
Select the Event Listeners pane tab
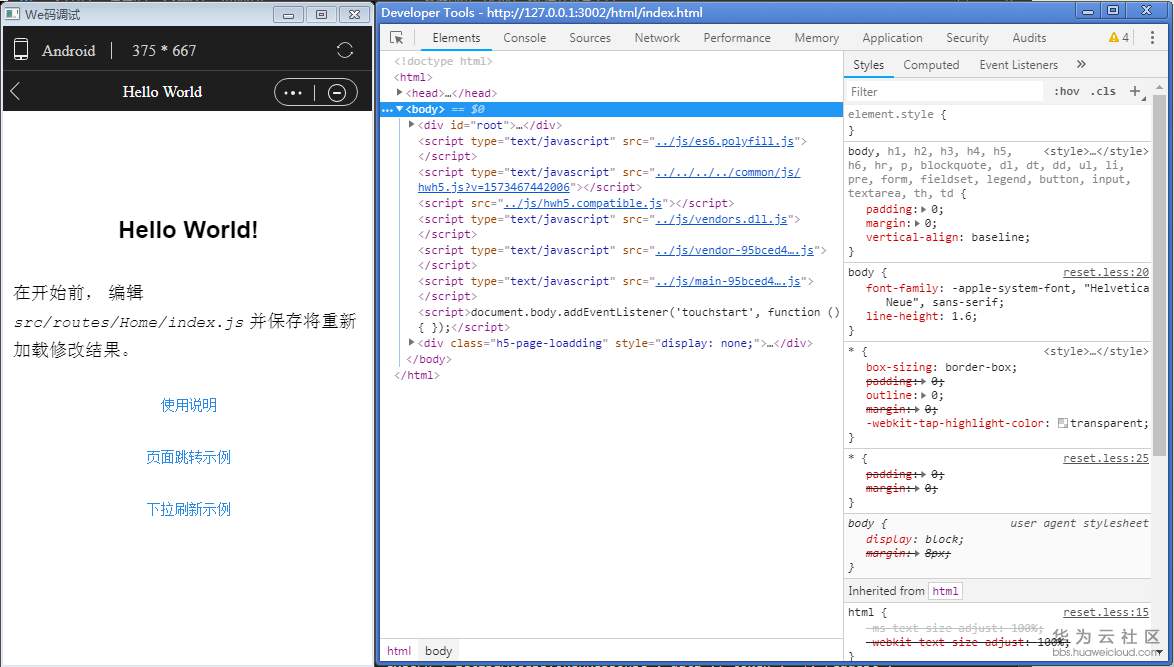[1018, 65]
